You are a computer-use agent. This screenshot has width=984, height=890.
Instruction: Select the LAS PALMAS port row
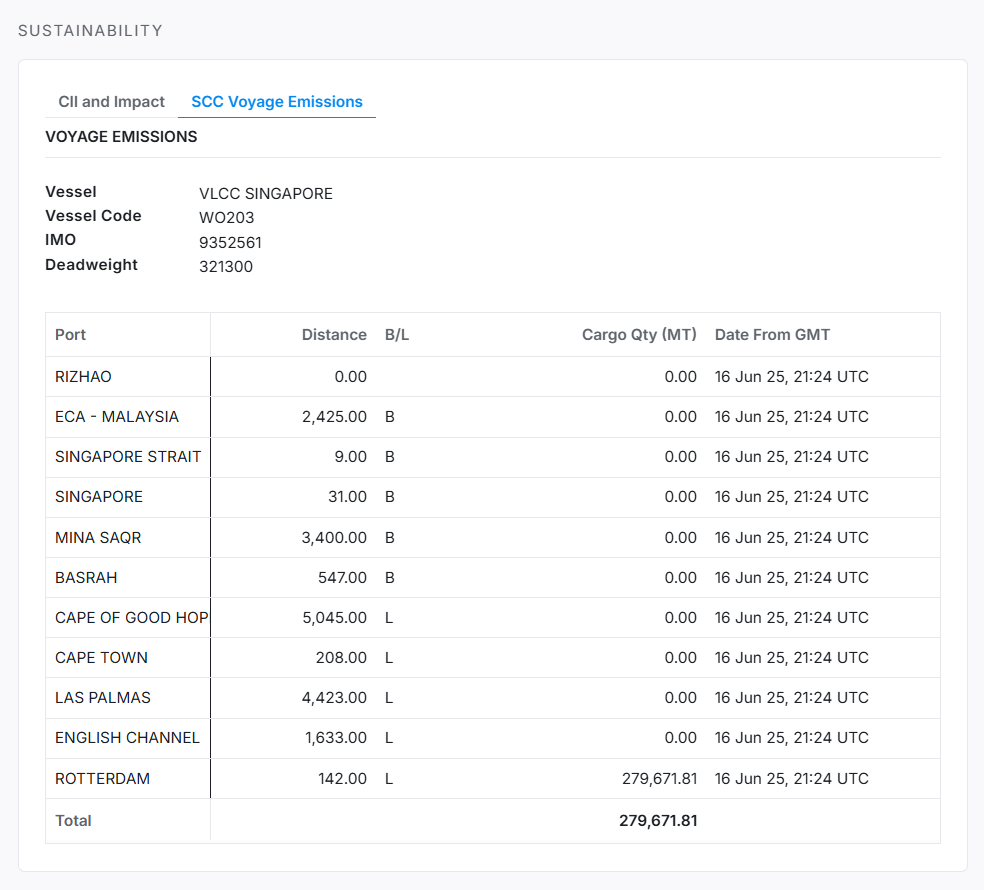[103, 698]
